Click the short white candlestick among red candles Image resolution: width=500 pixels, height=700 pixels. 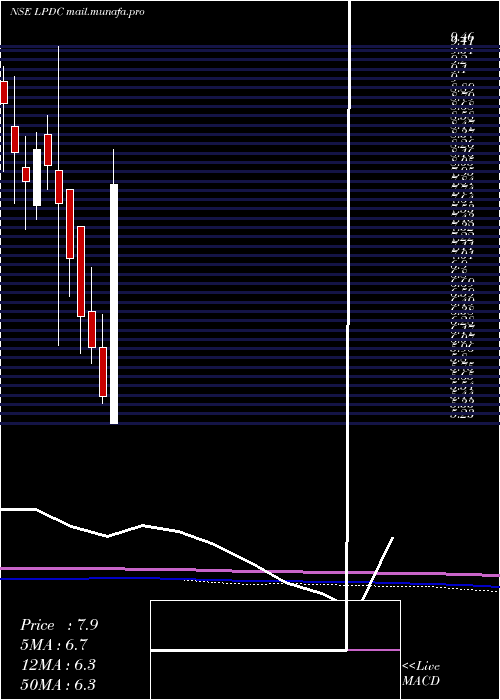coord(37,177)
